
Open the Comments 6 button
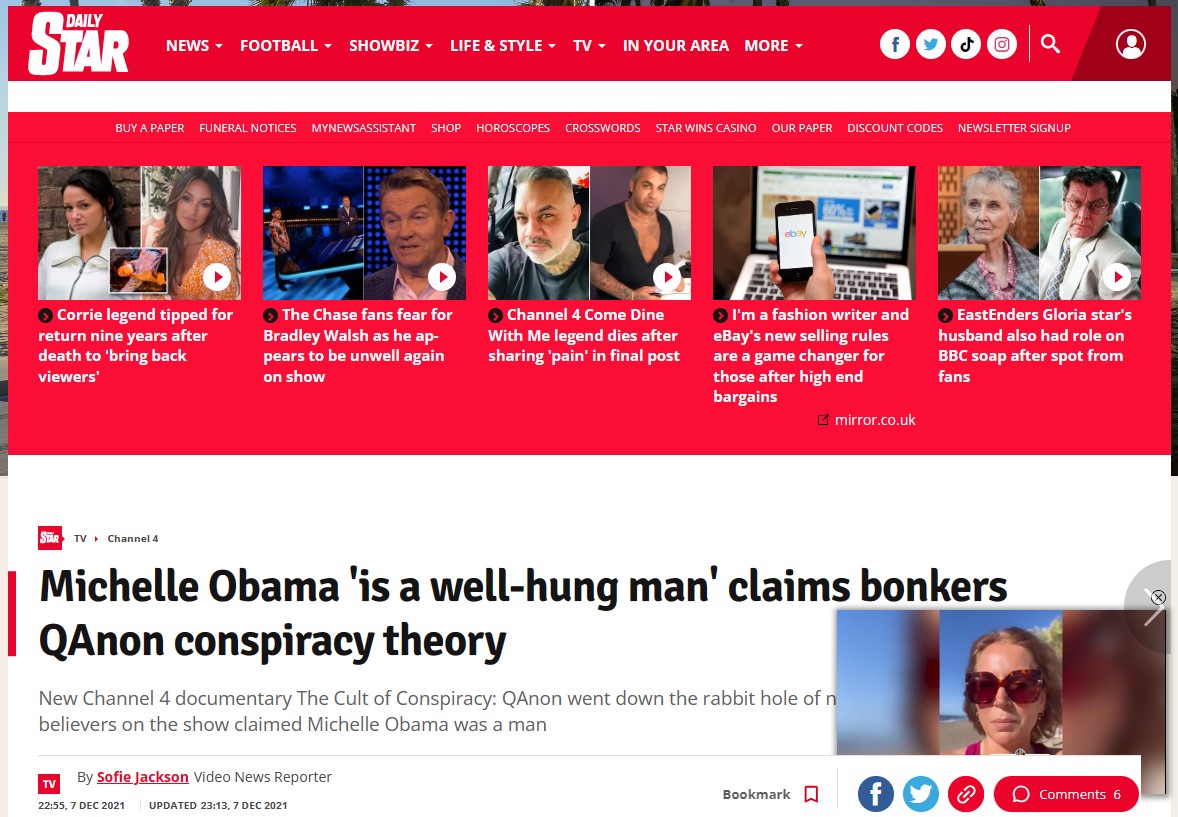click(x=1066, y=794)
